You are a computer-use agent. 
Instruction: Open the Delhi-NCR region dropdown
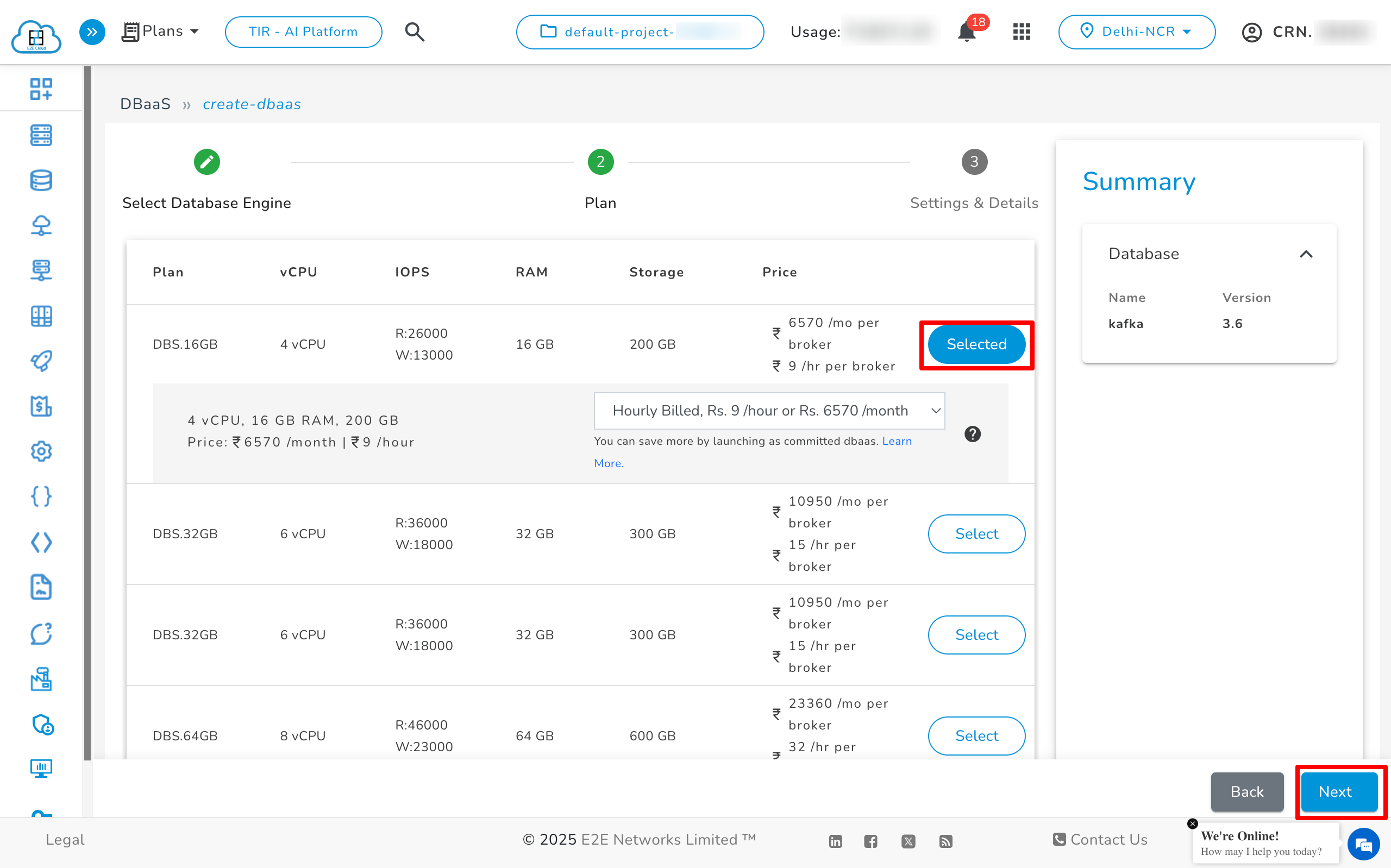point(1136,32)
